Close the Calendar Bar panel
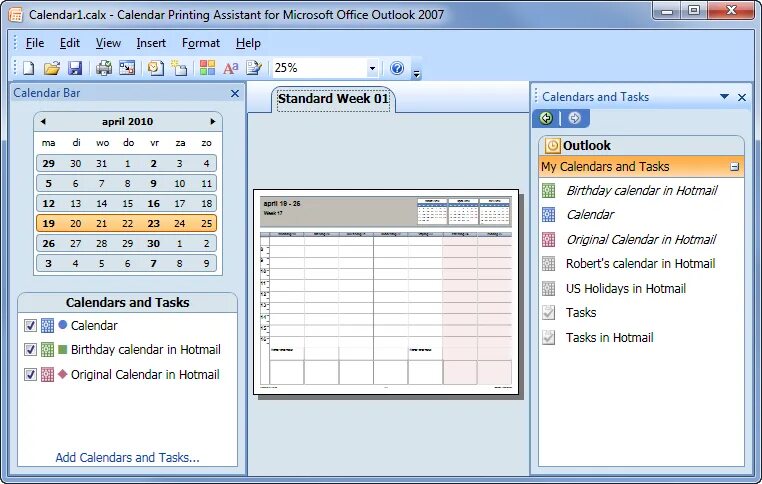Screen dimensions: 762x484 [x=235, y=93]
